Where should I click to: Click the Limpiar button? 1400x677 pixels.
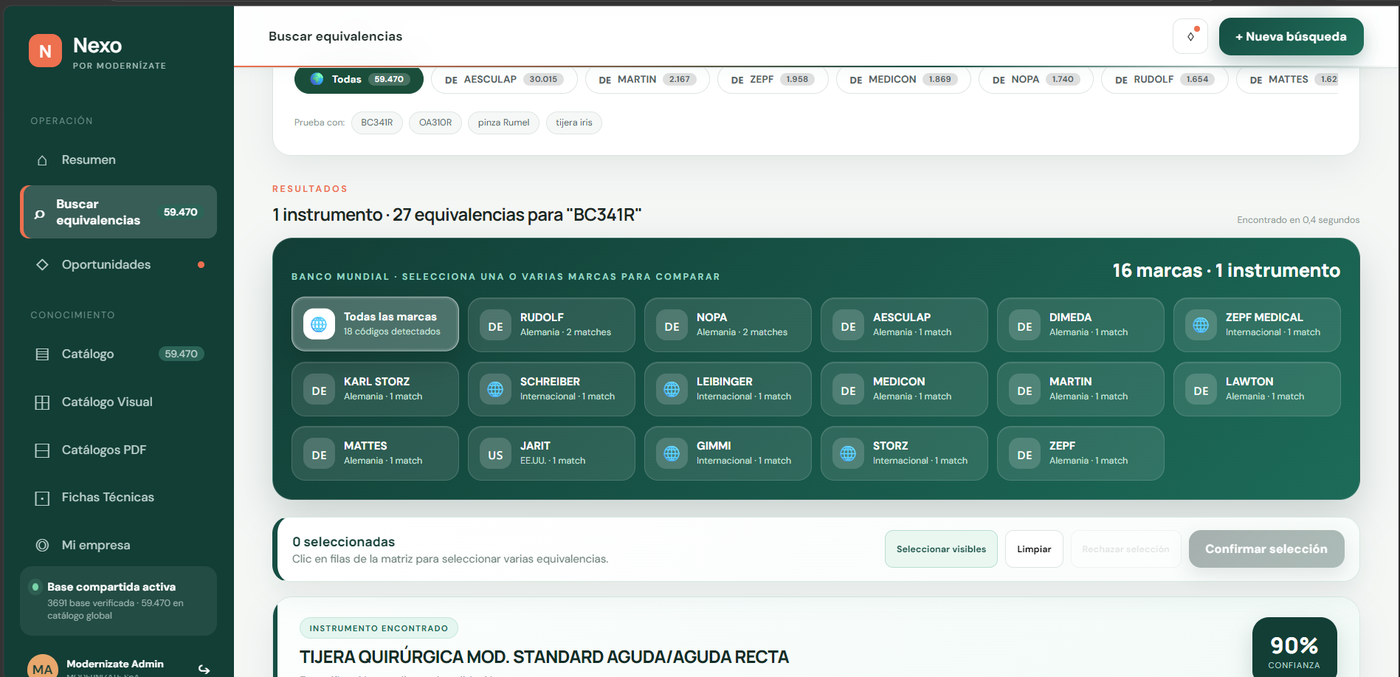click(x=1034, y=549)
